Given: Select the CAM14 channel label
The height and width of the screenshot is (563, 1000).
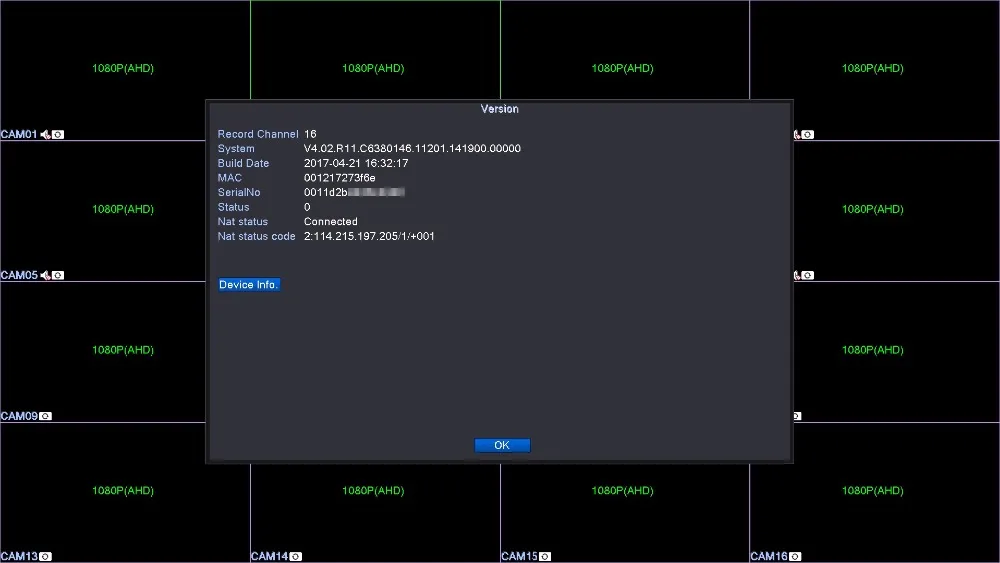Looking at the screenshot, I should coord(270,557).
